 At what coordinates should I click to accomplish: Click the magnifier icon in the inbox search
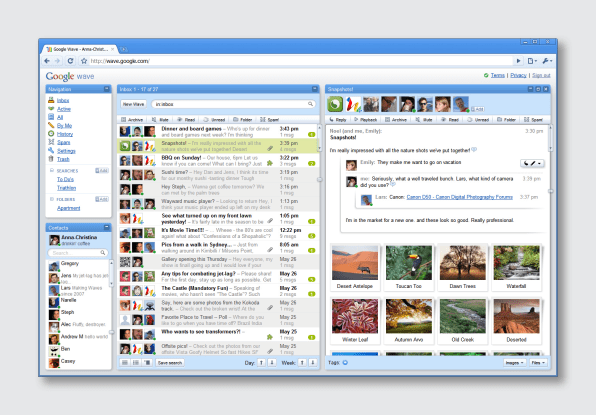pyautogui.click(x=310, y=104)
